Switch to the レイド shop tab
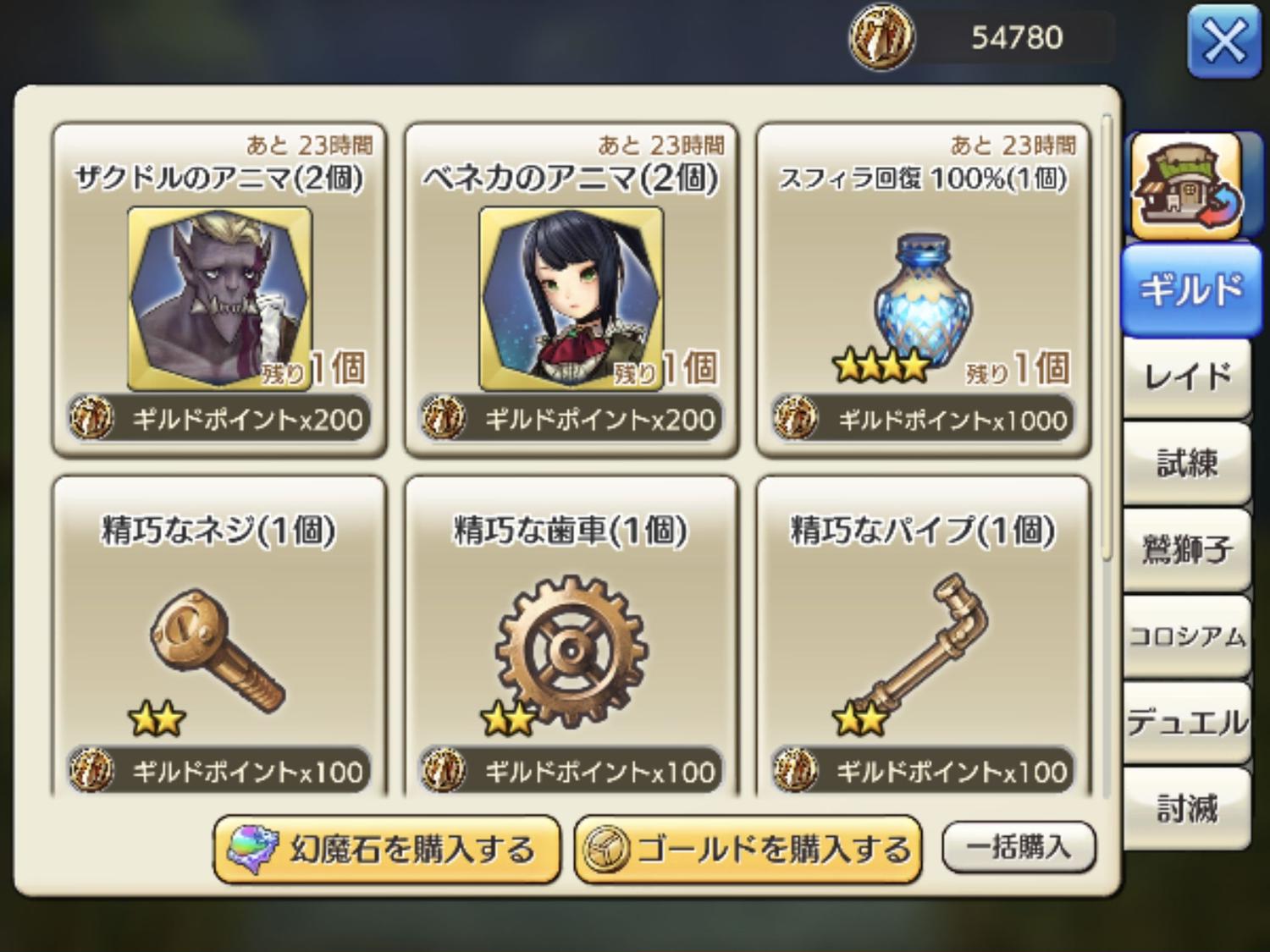 pos(1187,377)
